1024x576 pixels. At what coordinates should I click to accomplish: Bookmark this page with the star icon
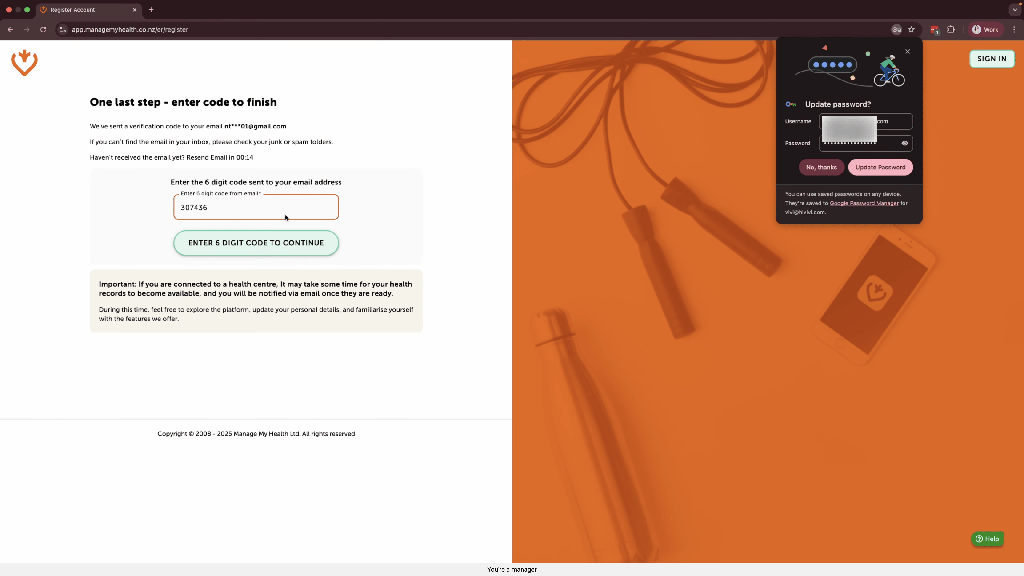coord(912,29)
